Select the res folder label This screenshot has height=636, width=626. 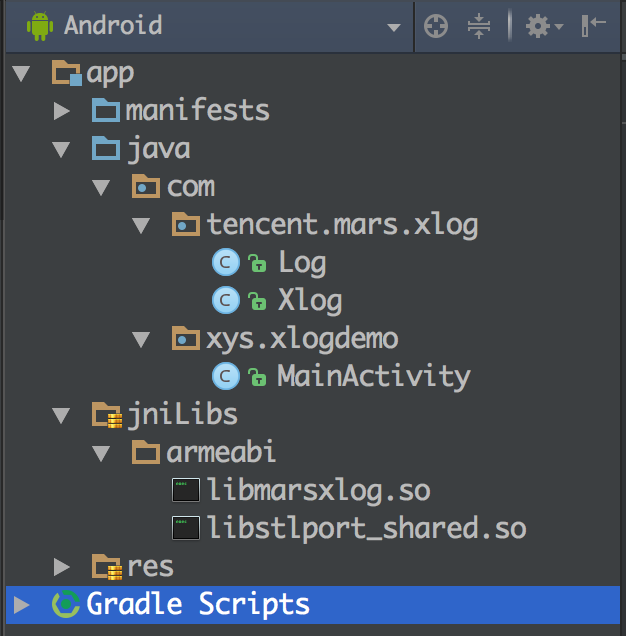click(x=150, y=567)
